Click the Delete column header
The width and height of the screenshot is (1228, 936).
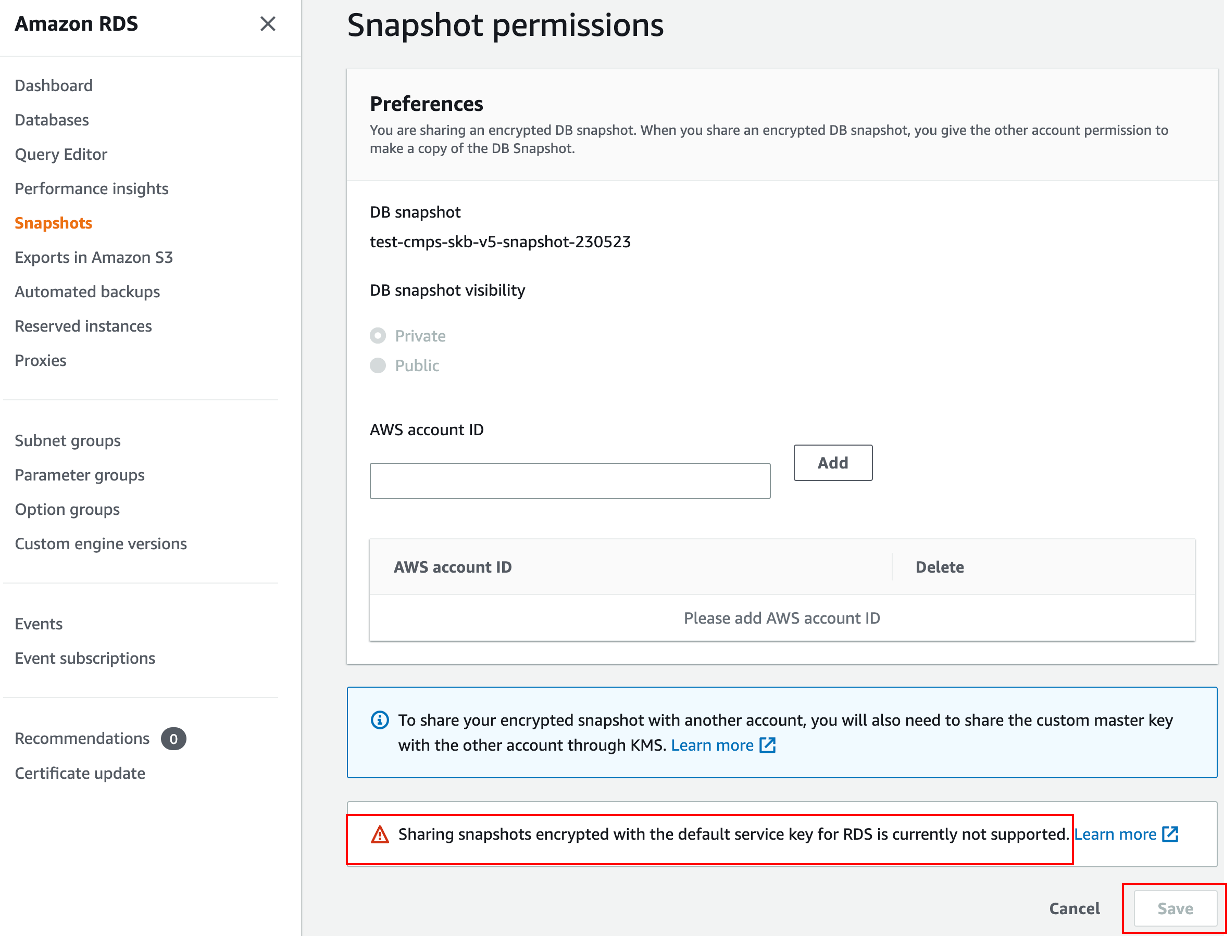940,567
